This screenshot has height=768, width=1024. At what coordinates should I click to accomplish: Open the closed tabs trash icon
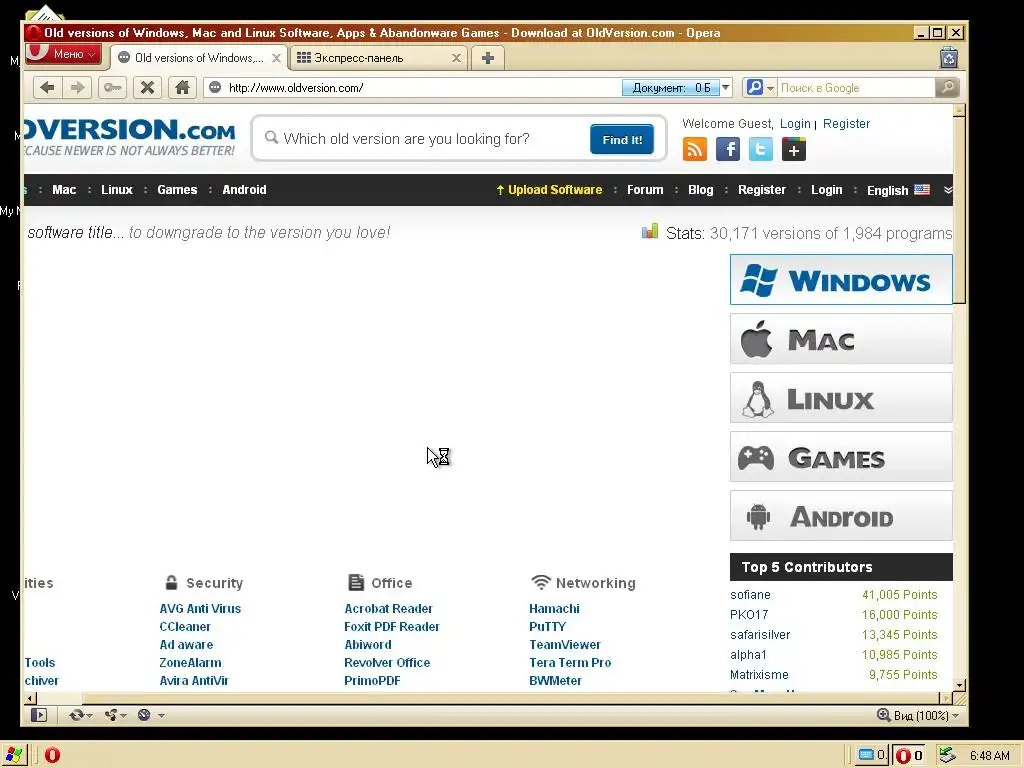pyautogui.click(x=949, y=58)
